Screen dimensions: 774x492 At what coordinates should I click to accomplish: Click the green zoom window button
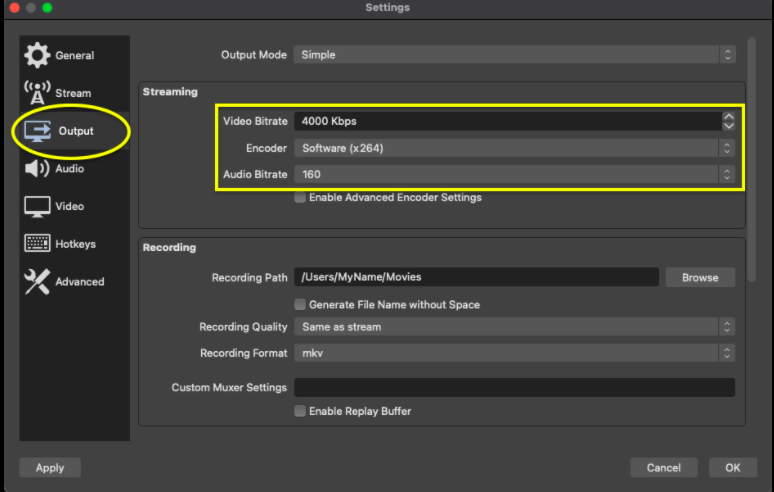(47, 7)
